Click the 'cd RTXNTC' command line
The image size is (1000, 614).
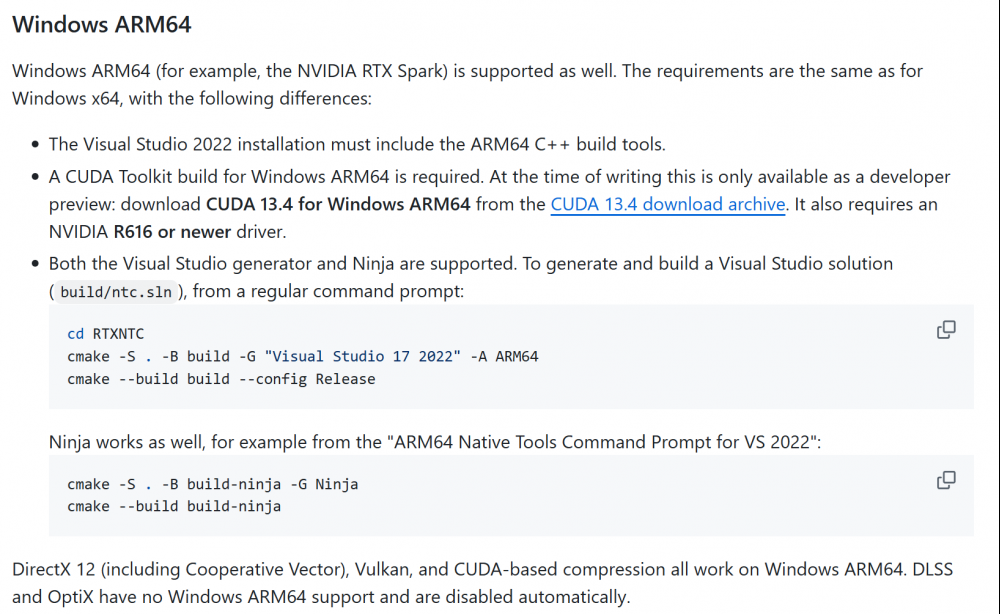point(106,333)
